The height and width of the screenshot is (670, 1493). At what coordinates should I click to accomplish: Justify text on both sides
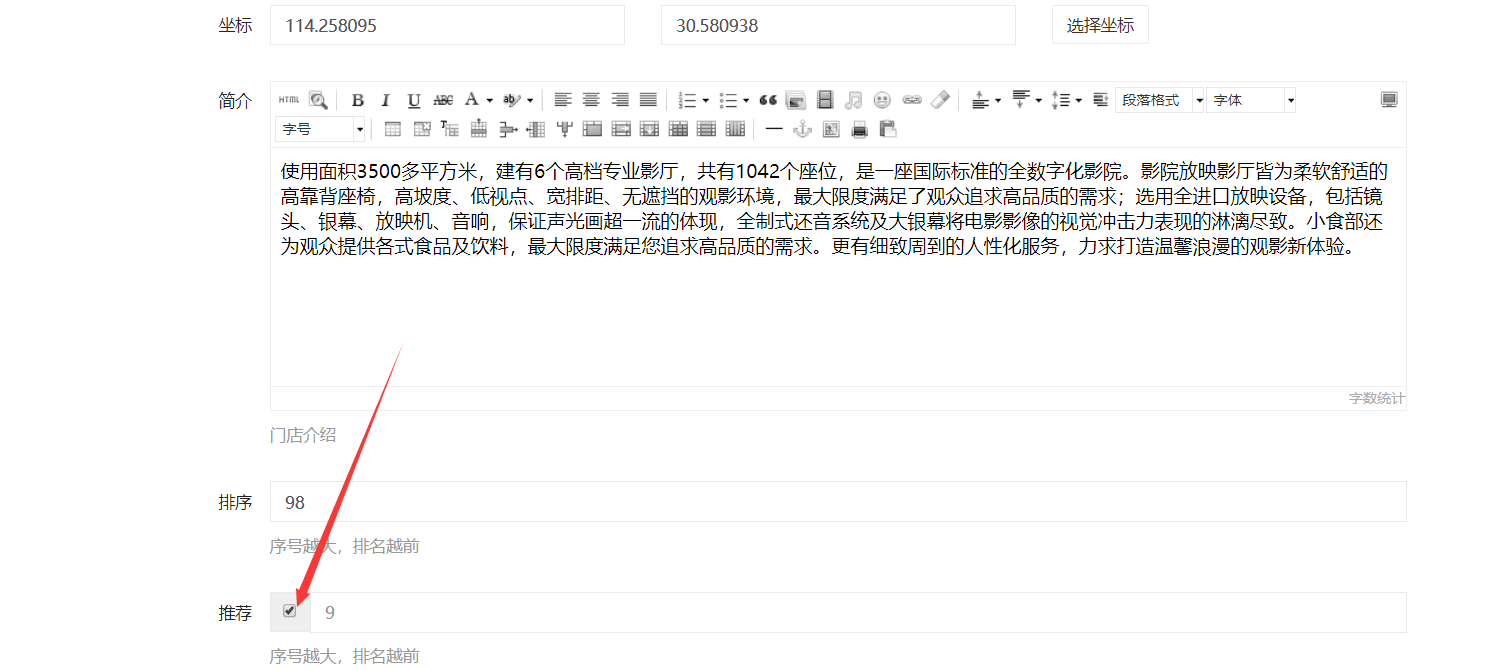pos(648,100)
